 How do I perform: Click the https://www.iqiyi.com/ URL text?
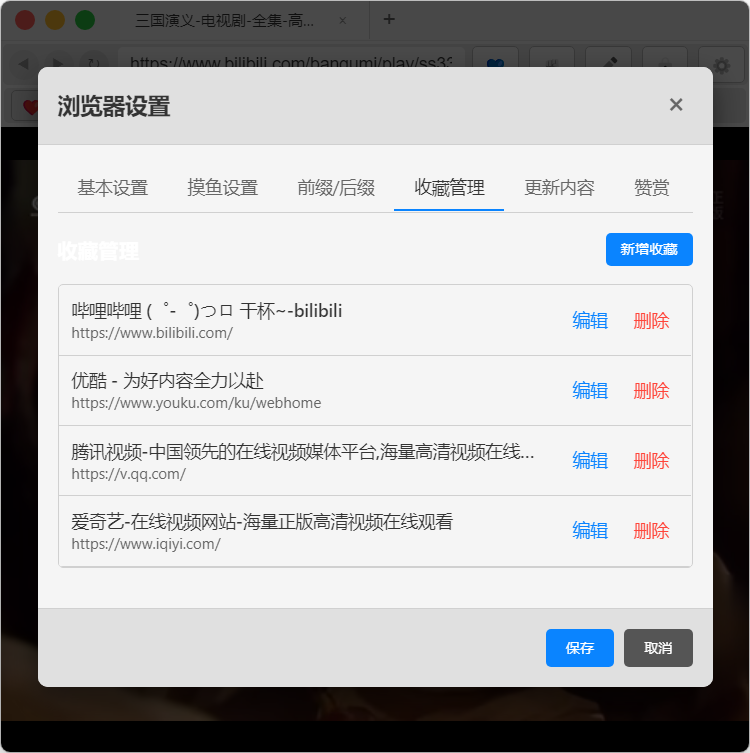pyautogui.click(x=146, y=544)
